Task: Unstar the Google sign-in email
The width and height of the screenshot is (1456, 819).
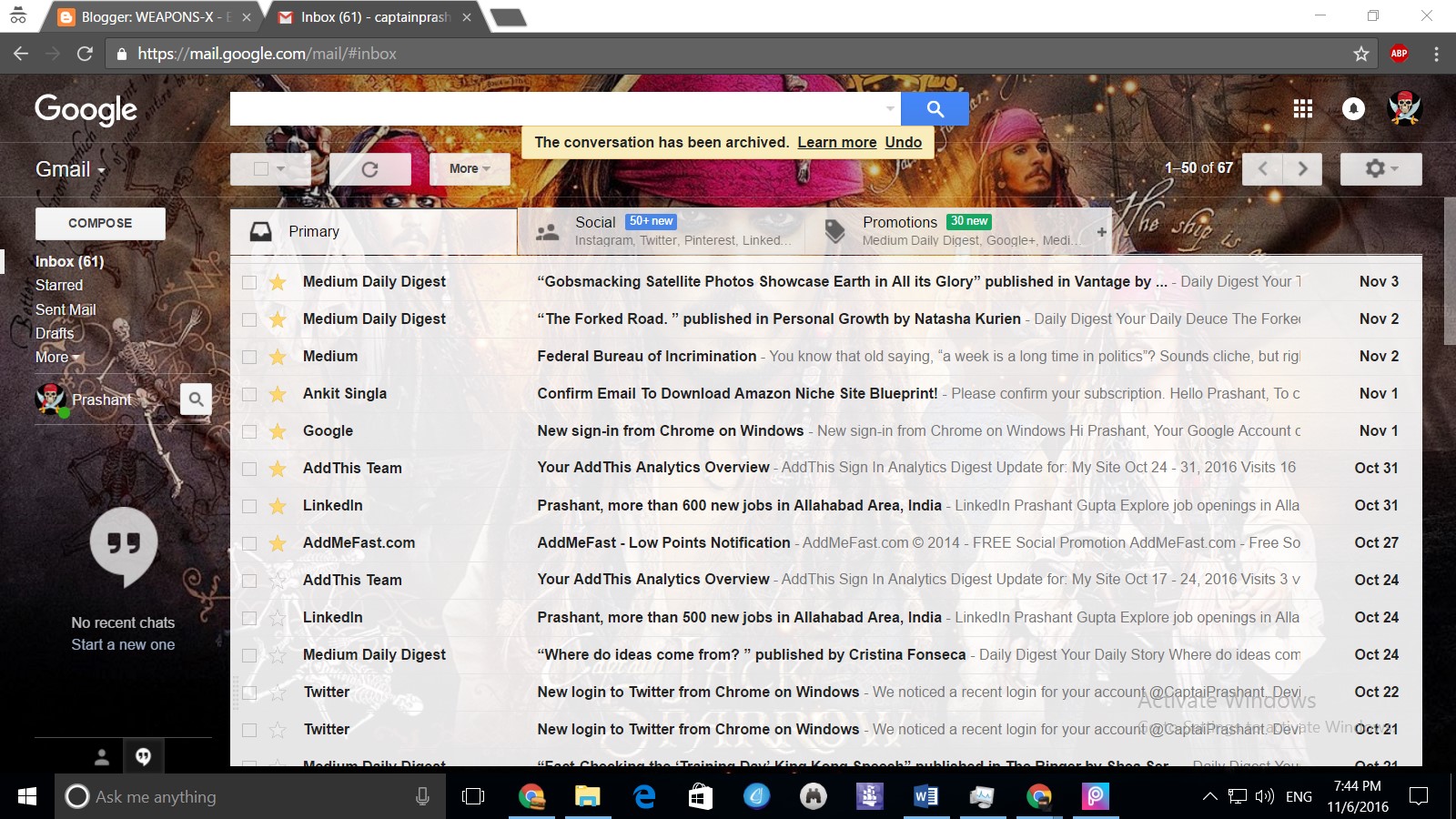Action: (x=278, y=431)
